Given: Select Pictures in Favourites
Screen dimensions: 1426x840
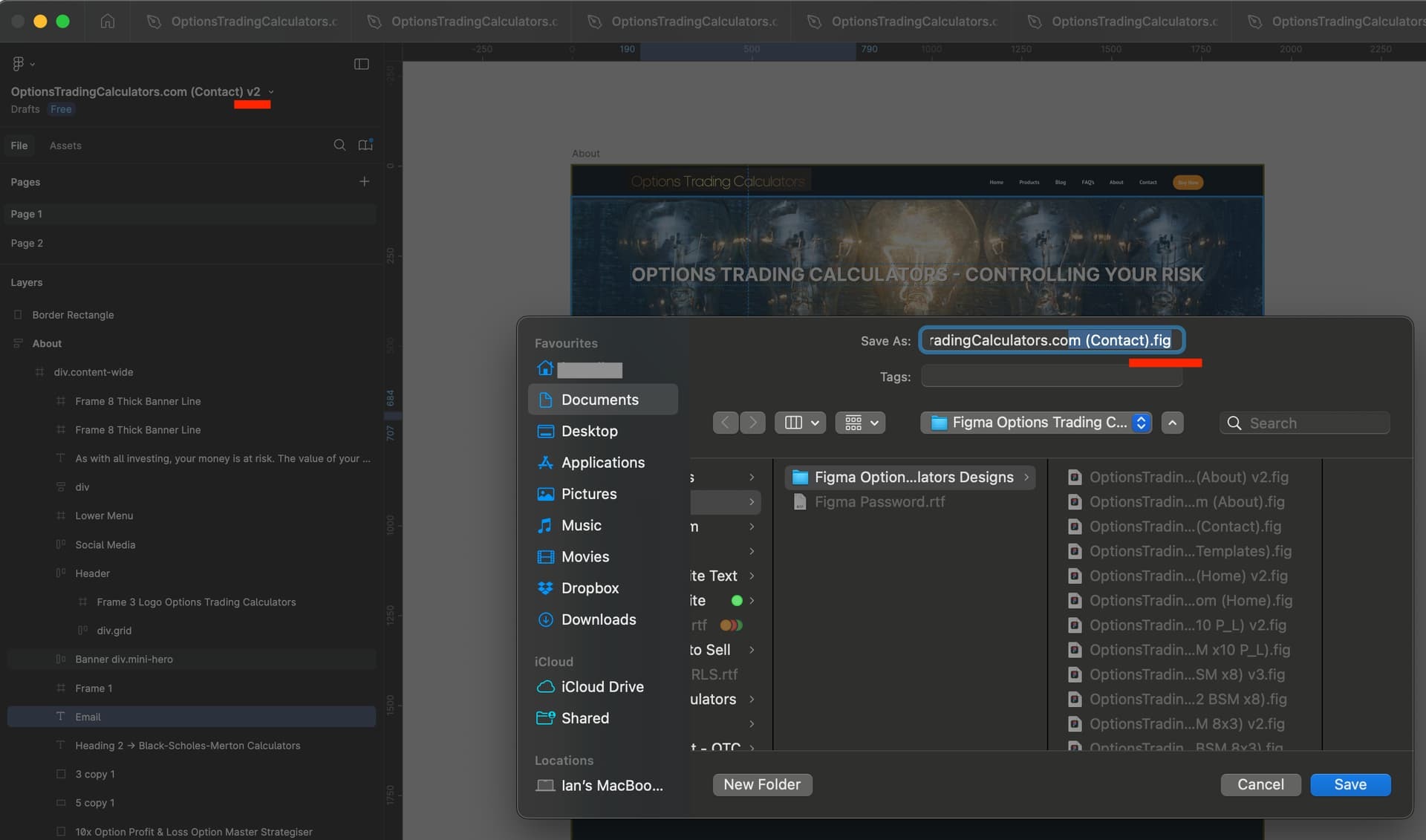Looking at the screenshot, I should [x=603, y=494].
